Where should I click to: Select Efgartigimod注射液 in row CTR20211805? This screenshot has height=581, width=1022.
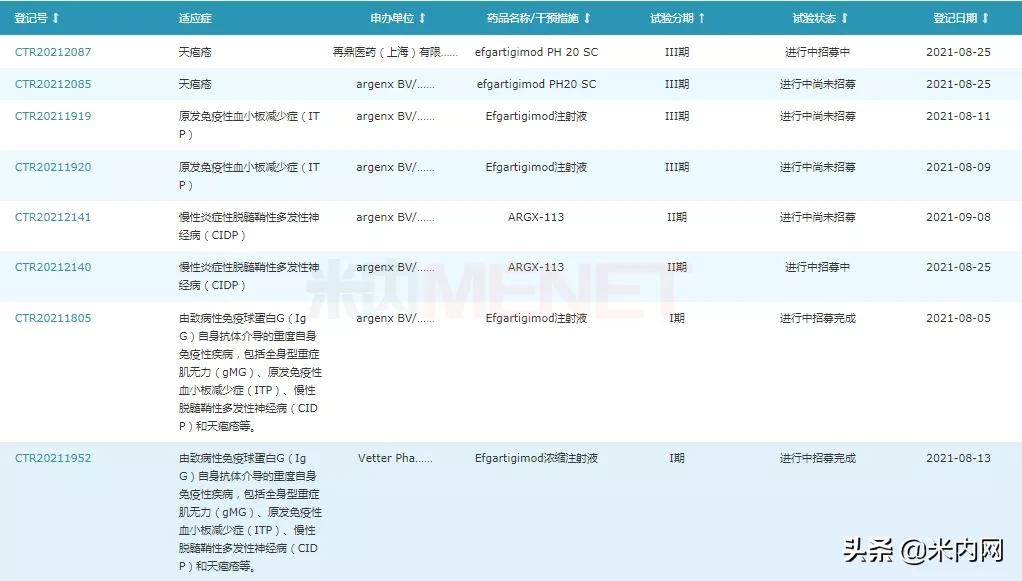click(x=536, y=318)
